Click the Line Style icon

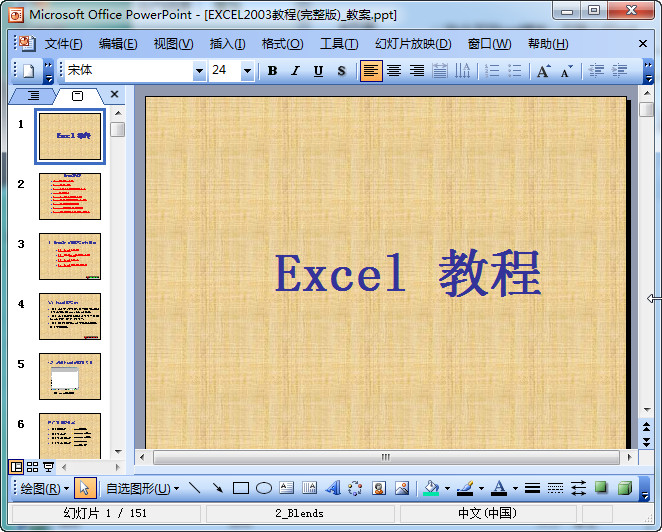click(x=532, y=489)
